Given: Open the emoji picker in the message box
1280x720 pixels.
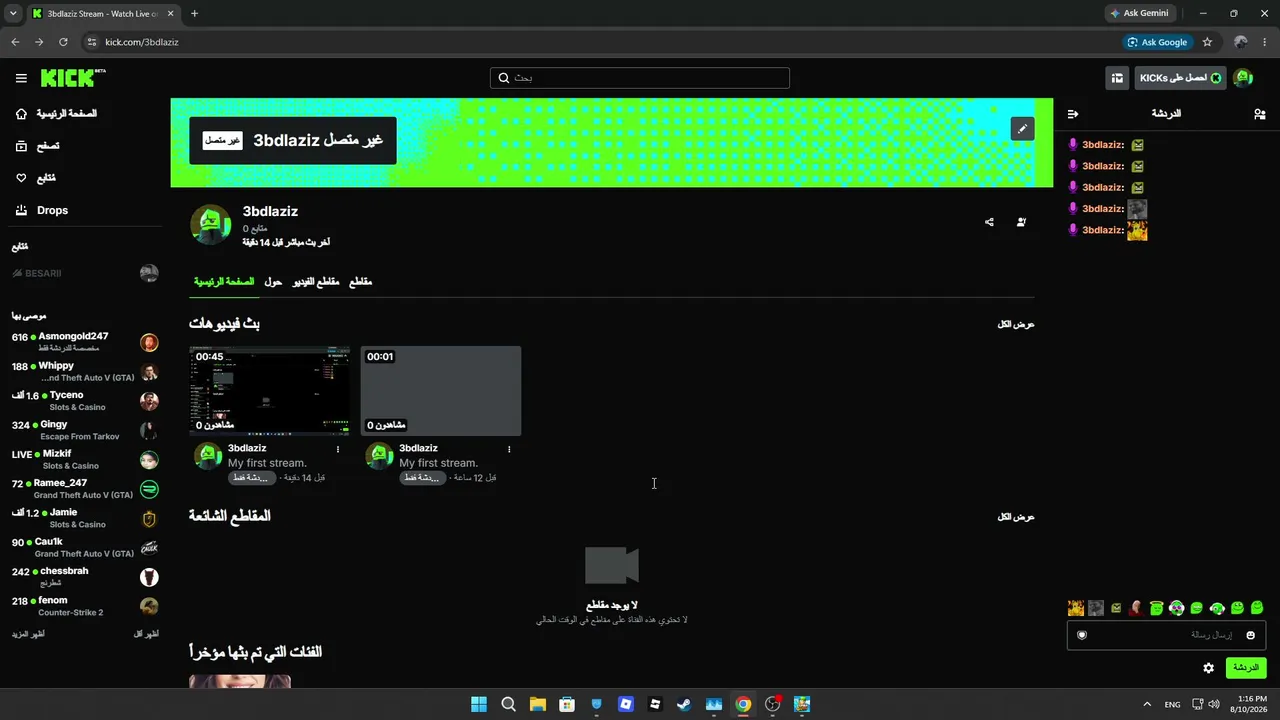Looking at the screenshot, I should click(x=1250, y=635).
